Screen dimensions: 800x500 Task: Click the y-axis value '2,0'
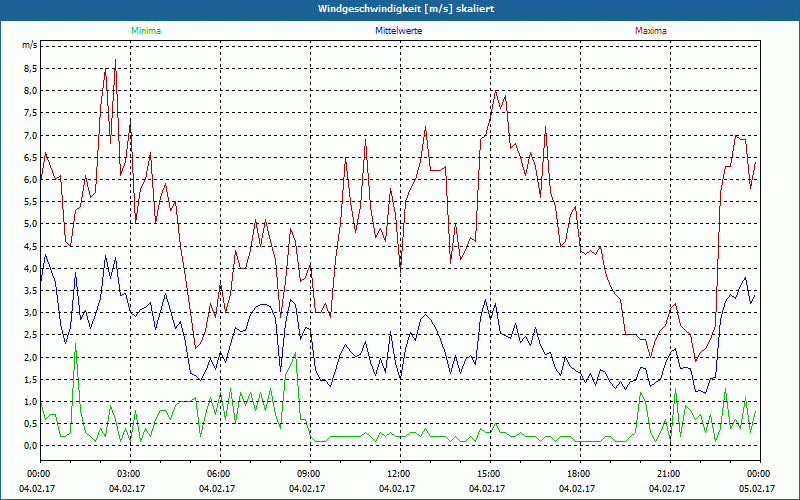[x=31, y=357]
